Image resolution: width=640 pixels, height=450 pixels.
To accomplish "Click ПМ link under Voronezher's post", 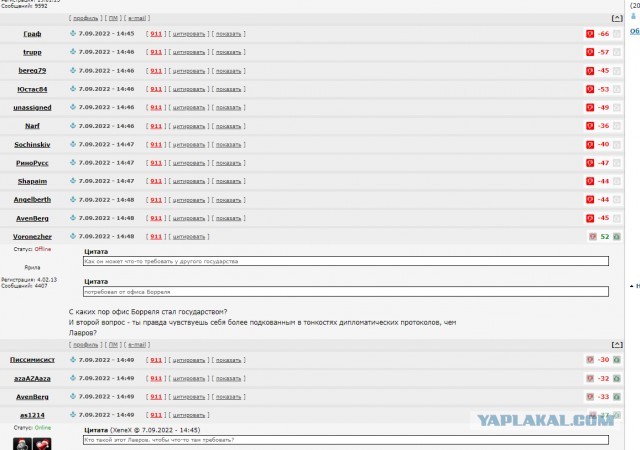I will tap(113, 345).
